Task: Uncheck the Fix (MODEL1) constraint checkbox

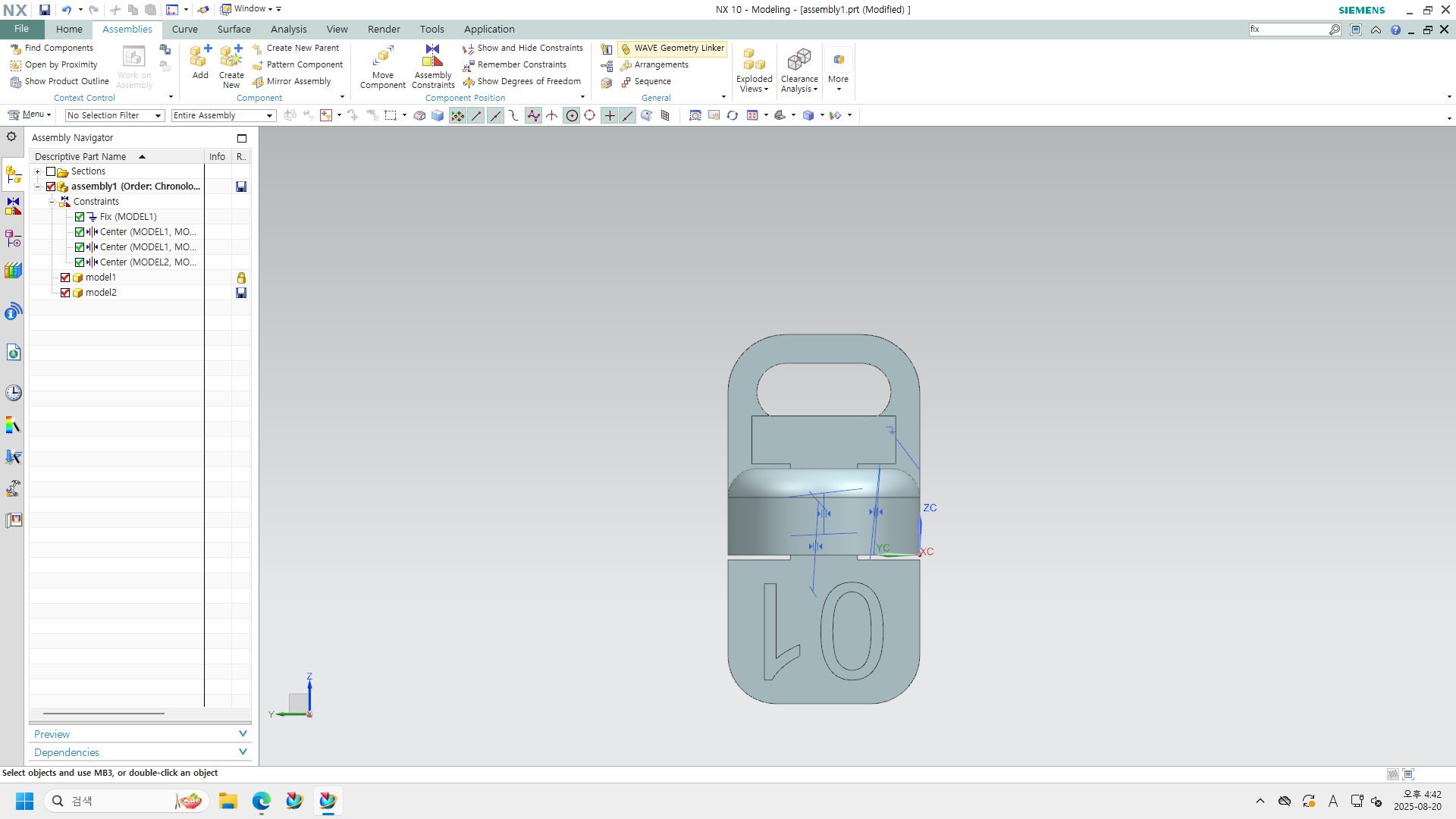Action: click(x=80, y=217)
